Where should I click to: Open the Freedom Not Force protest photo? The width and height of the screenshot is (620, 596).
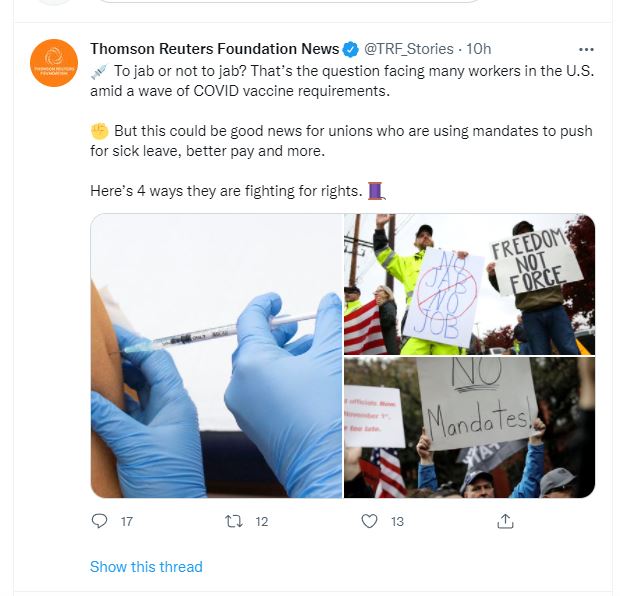[x=469, y=284]
